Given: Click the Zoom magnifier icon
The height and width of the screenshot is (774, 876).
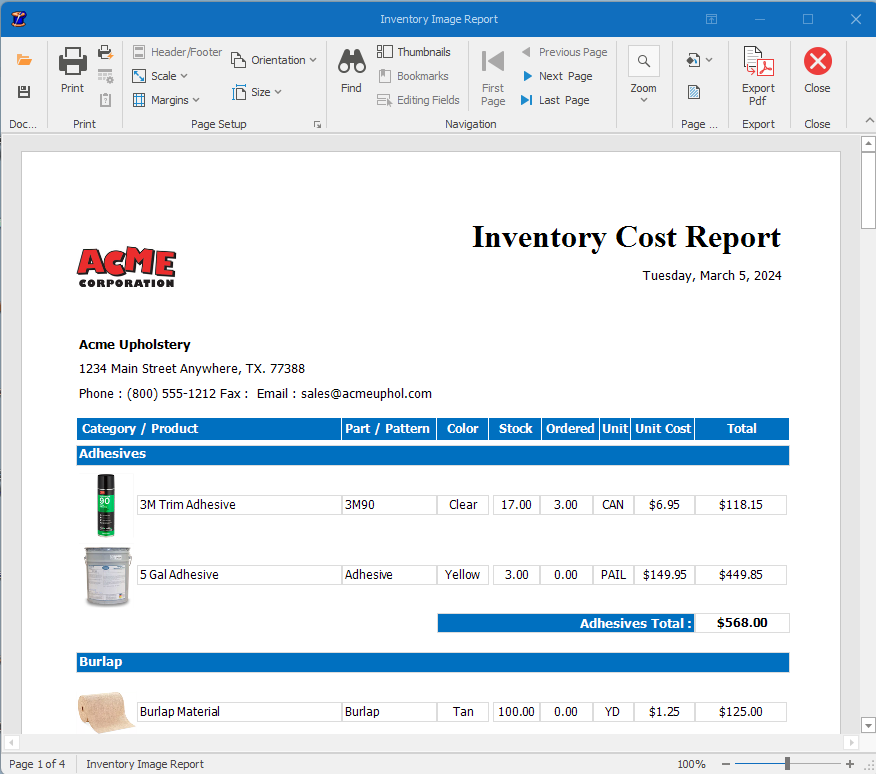Looking at the screenshot, I should [643, 60].
